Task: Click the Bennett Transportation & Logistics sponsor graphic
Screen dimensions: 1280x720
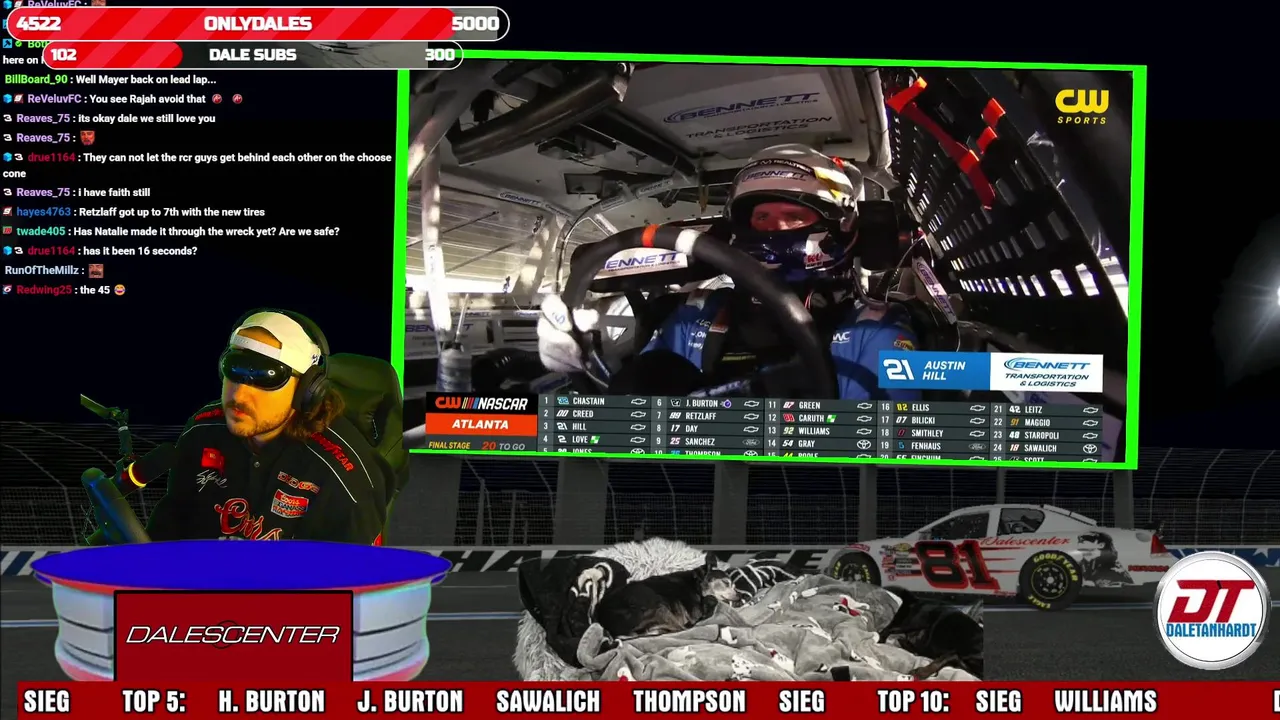Action: point(1046,372)
